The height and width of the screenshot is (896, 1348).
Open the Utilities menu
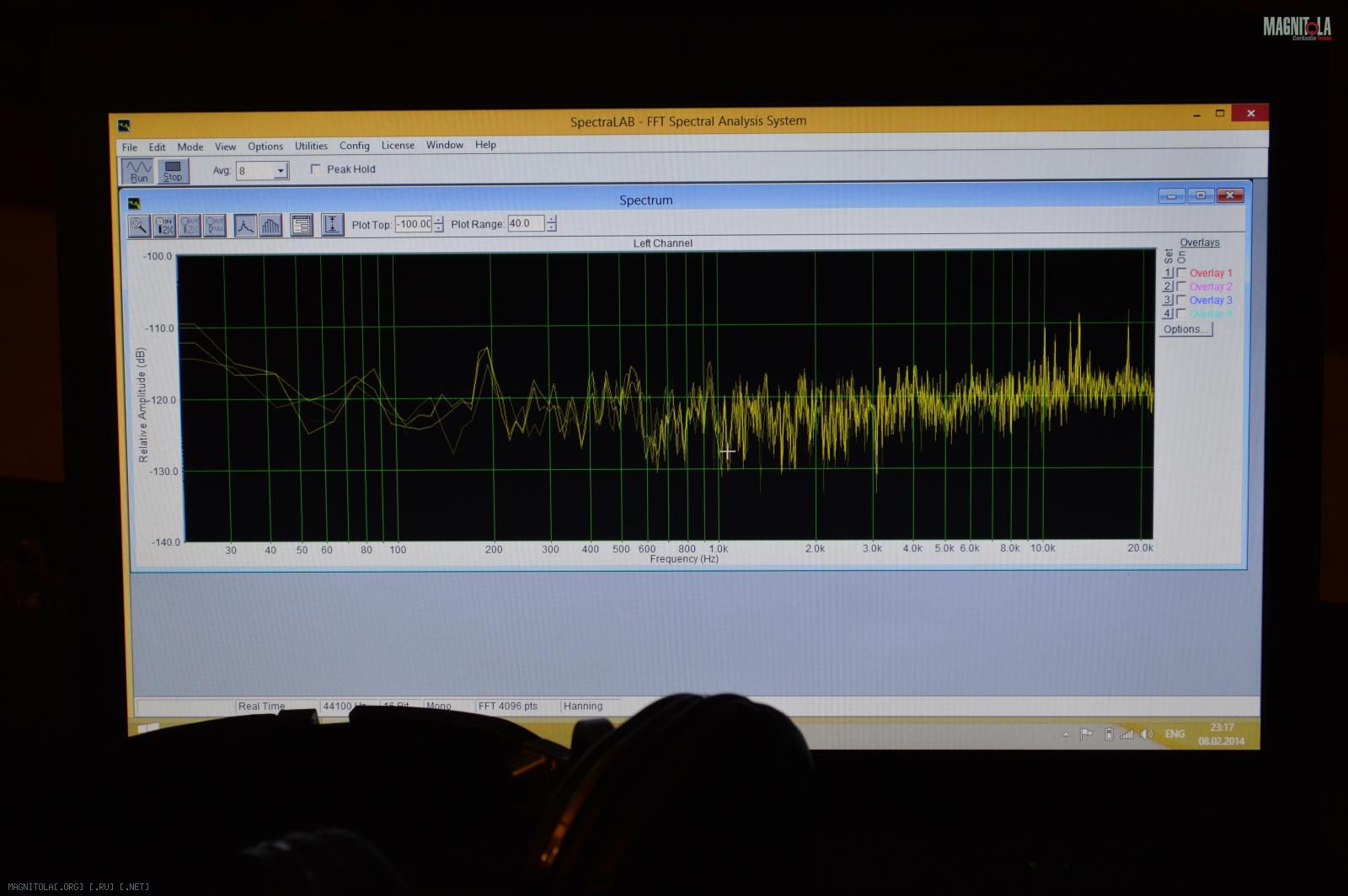click(311, 146)
